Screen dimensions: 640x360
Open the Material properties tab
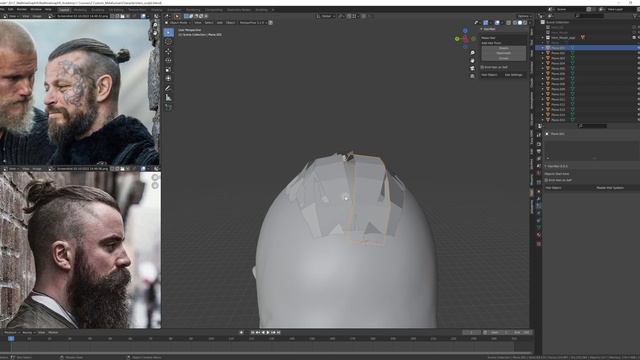pos(539,236)
